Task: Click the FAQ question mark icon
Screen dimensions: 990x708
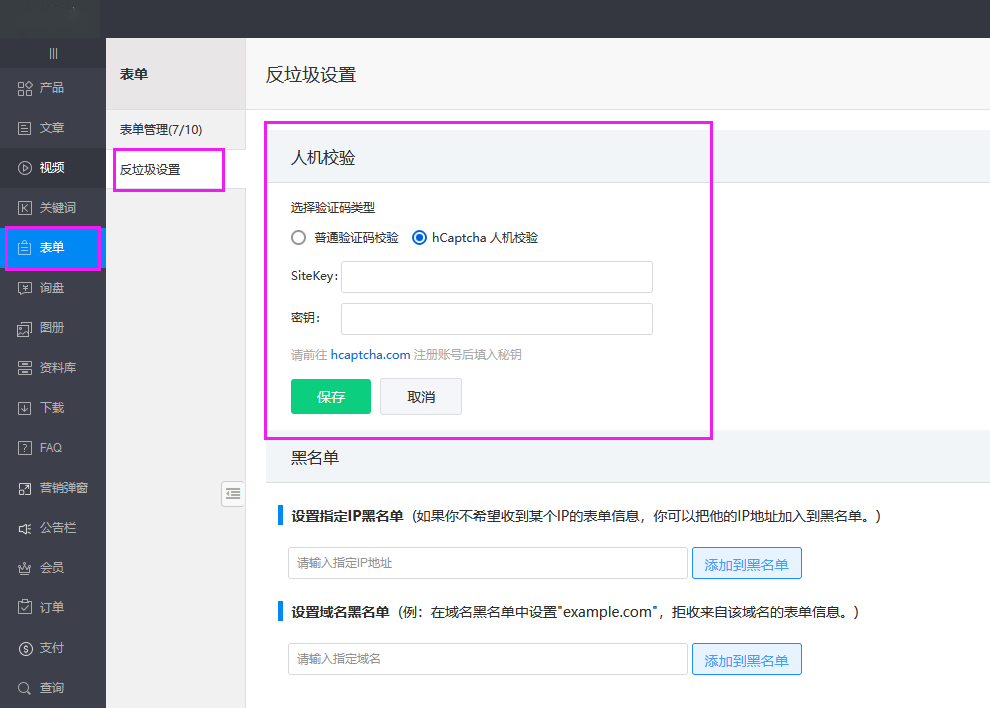Action: pyautogui.click(x=25, y=448)
